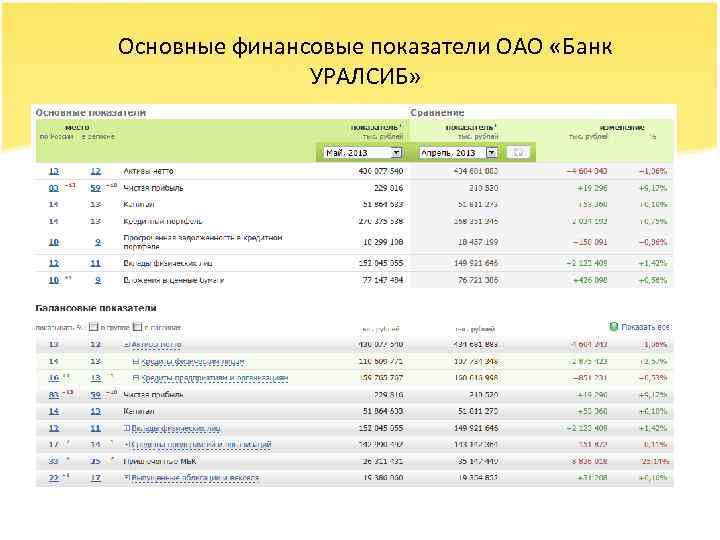720x540 pixels.
Task: Click Russia rank 14 for Капитал in balance table
Action: click(x=54, y=411)
